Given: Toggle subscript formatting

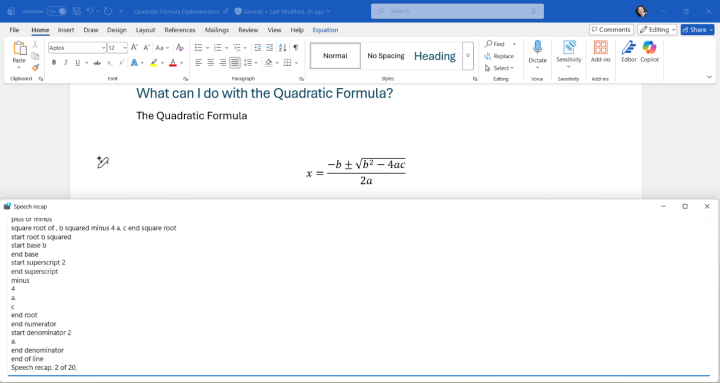Looking at the screenshot, I should point(110,63).
